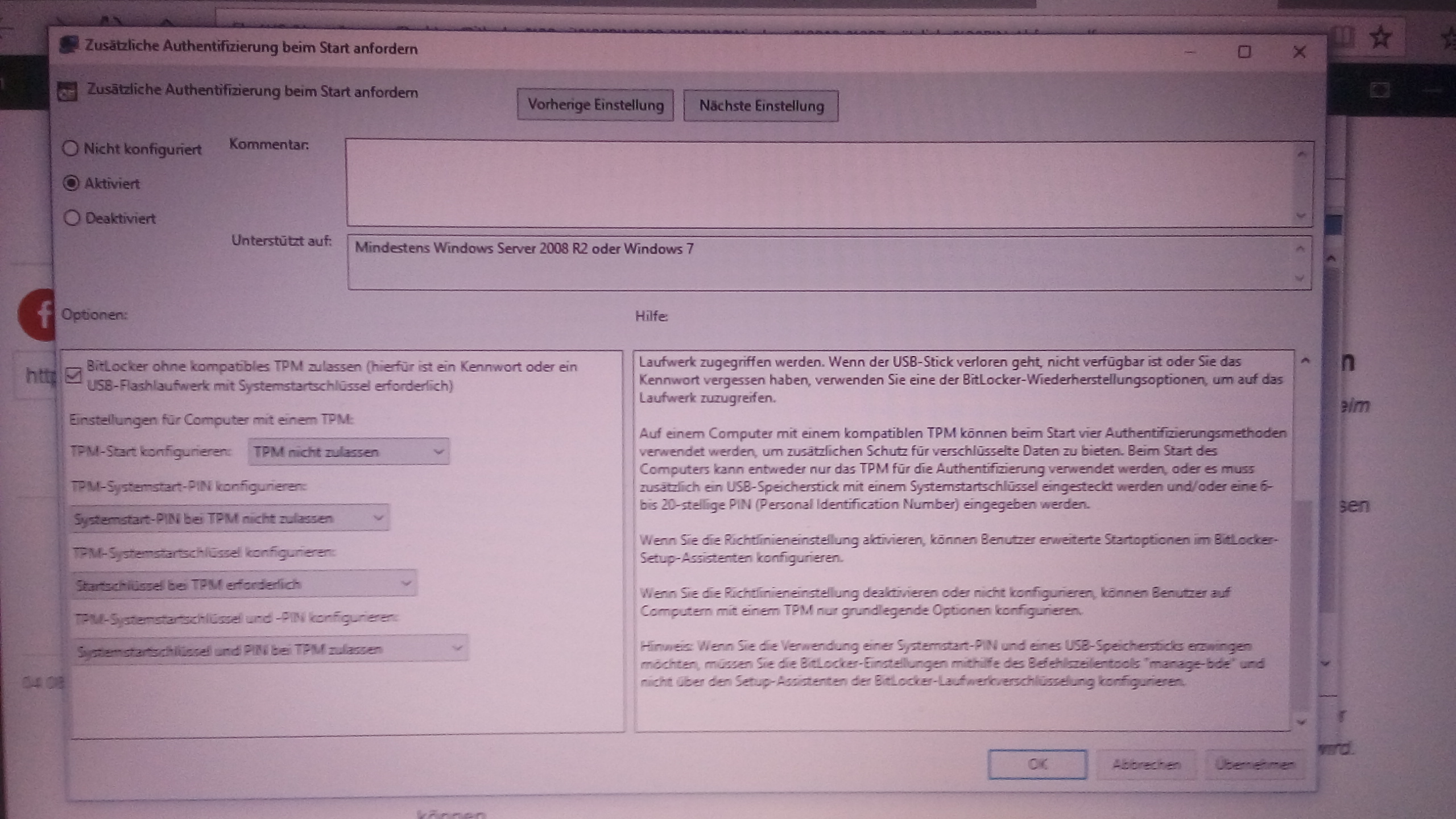Minimize the policy dialog window
The image size is (1456, 819).
coord(1190,52)
